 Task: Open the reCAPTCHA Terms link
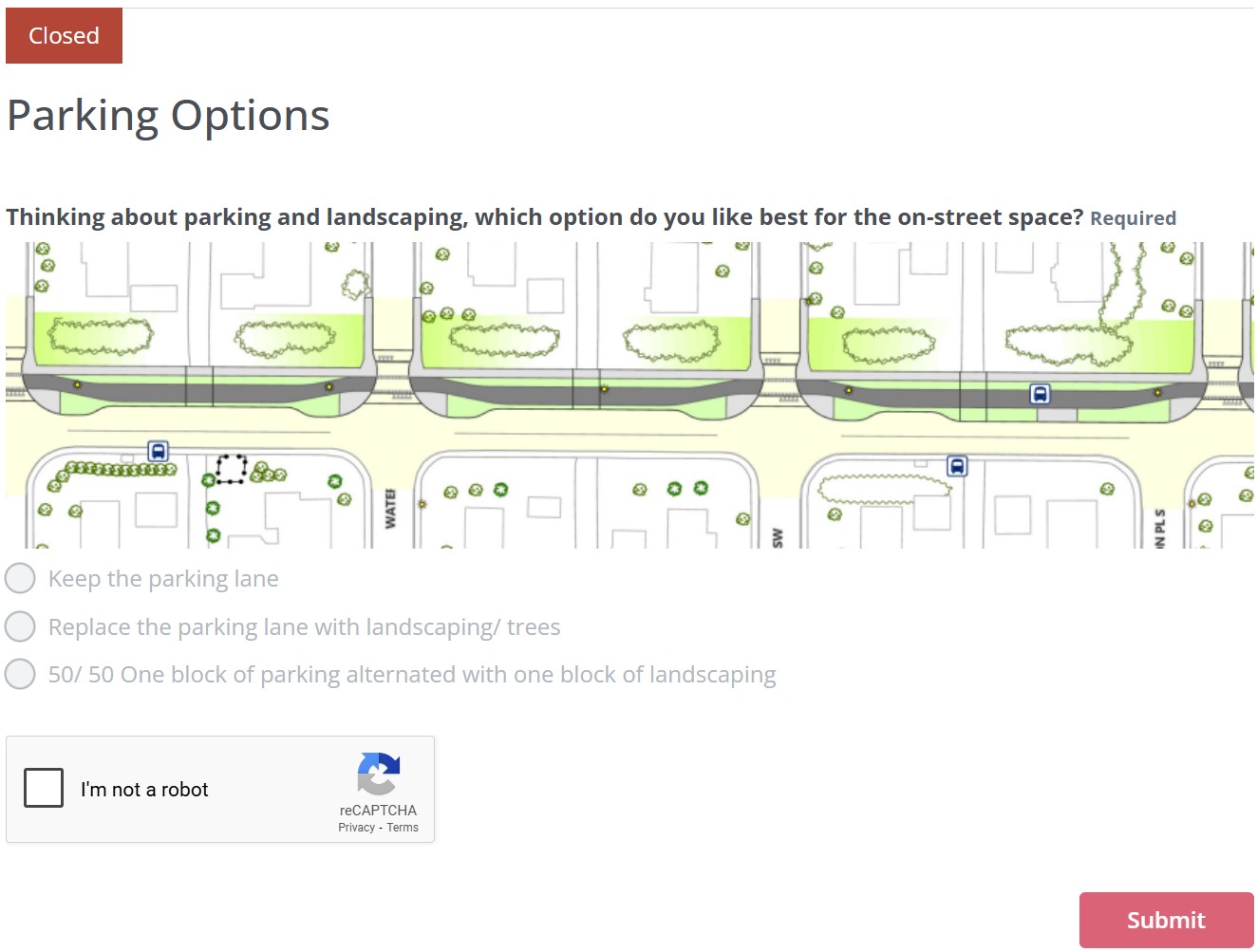(403, 828)
